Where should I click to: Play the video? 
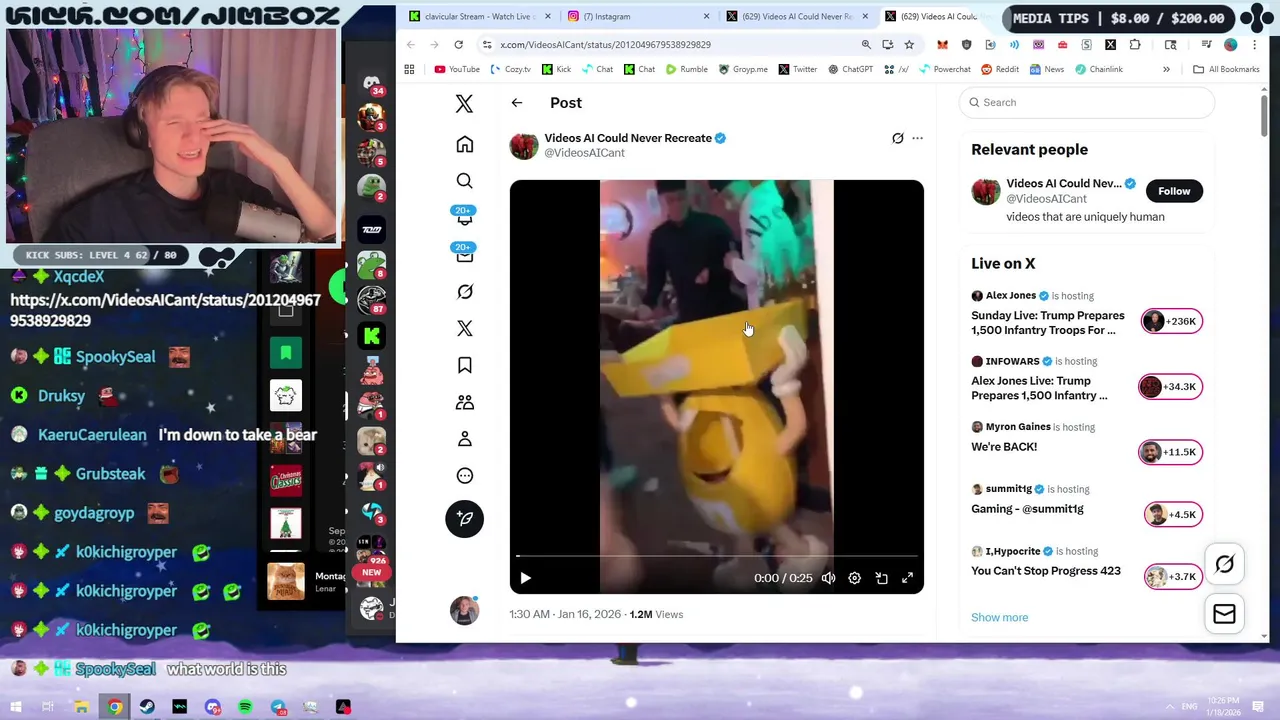point(525,578)
